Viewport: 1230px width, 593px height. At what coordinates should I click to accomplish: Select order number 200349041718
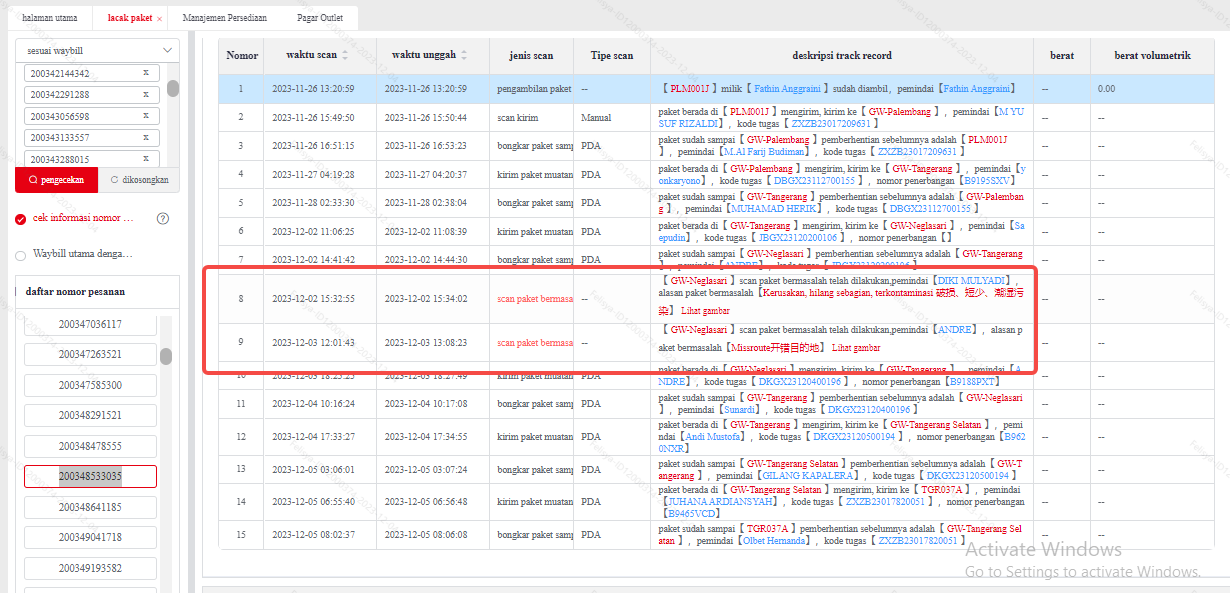click(x=90, y=537)
